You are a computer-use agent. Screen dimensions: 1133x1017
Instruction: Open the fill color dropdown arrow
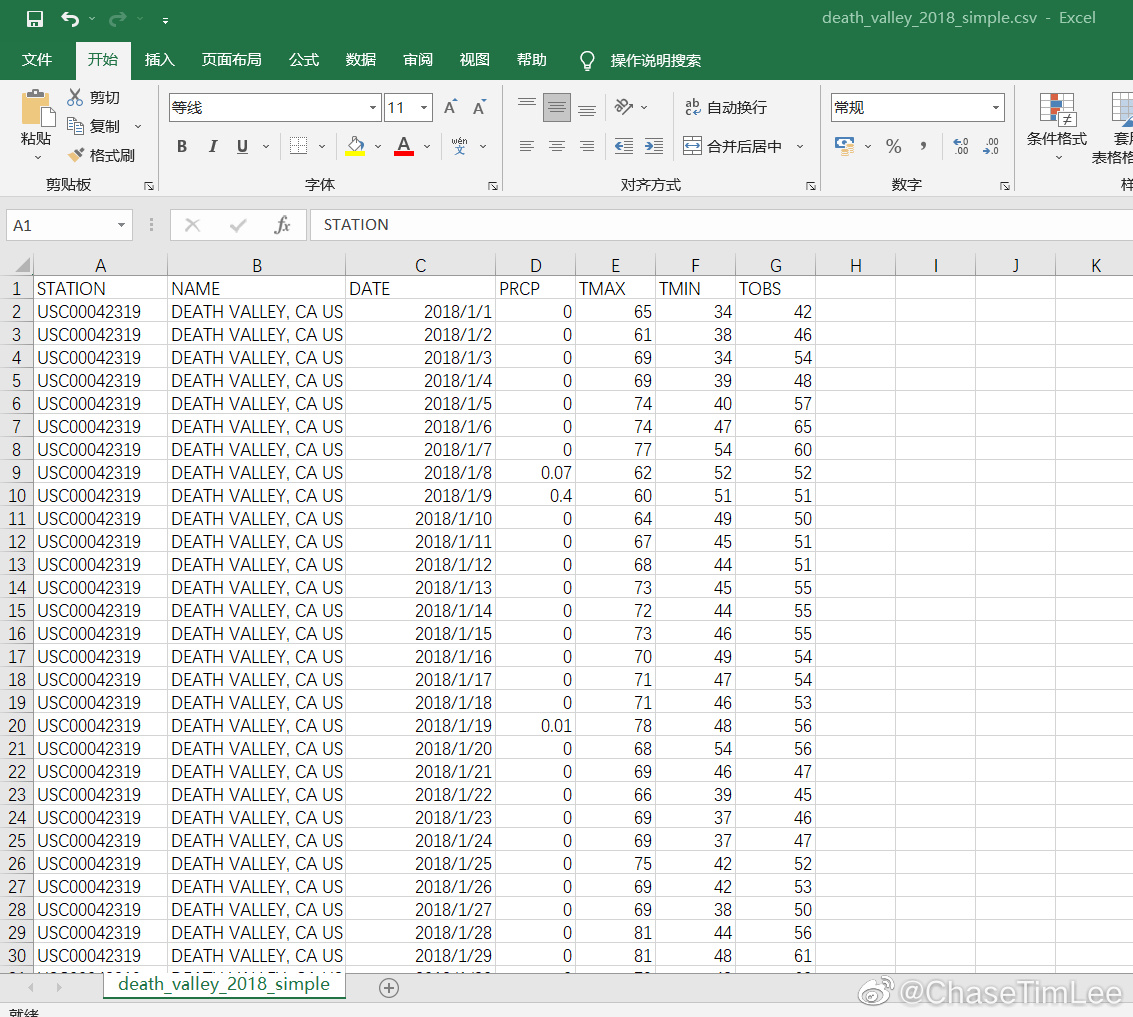click(378, 147)
